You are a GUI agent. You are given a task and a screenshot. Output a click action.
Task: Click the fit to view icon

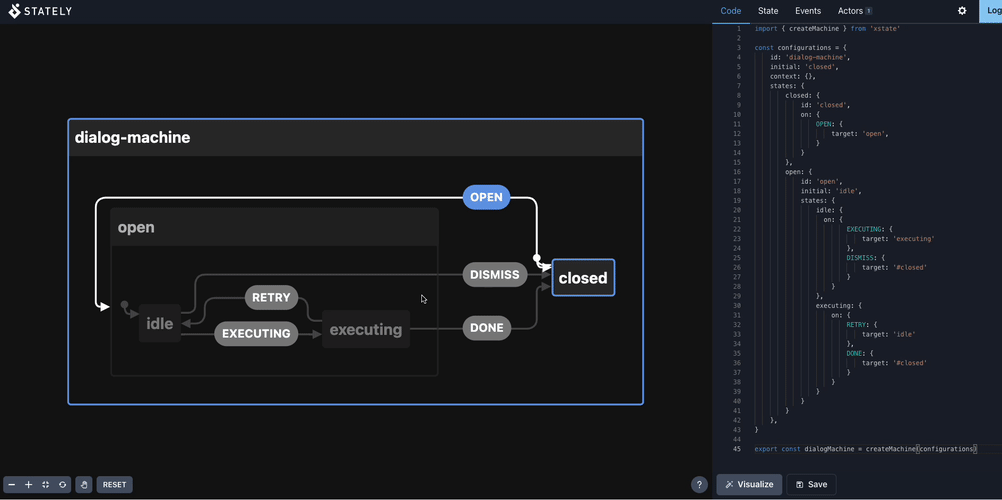46,485
